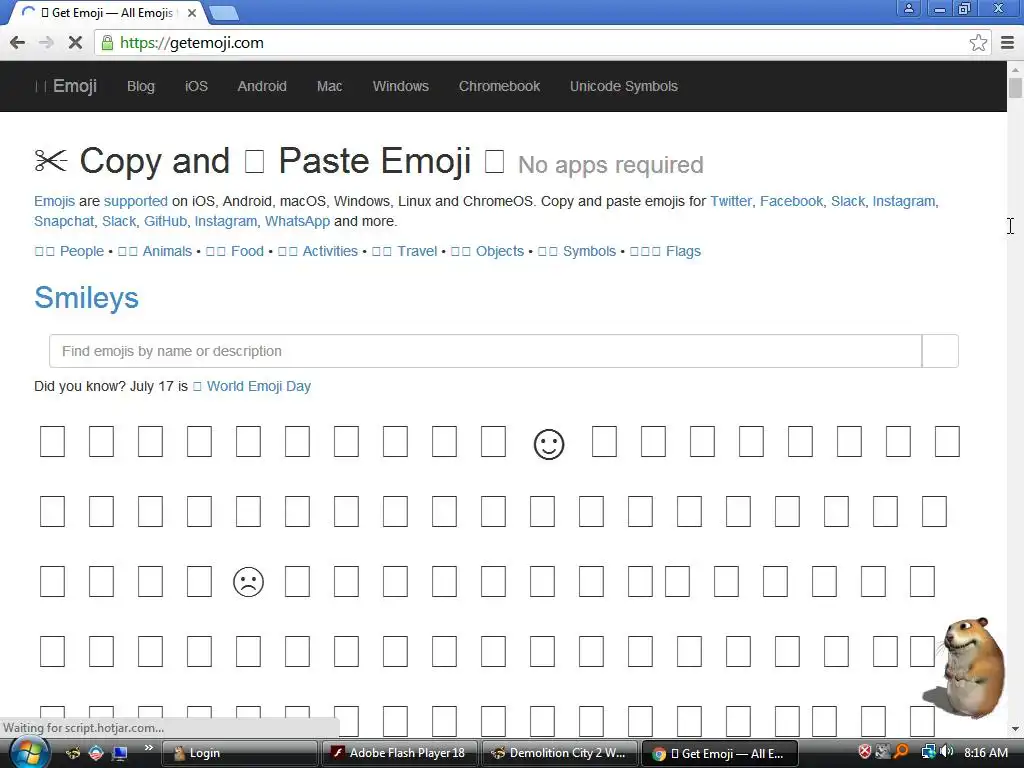The width and height of the screenshot is (1024, 768).
Task: Click the scrollbar down arrow
Action: tap(1015, 729)
